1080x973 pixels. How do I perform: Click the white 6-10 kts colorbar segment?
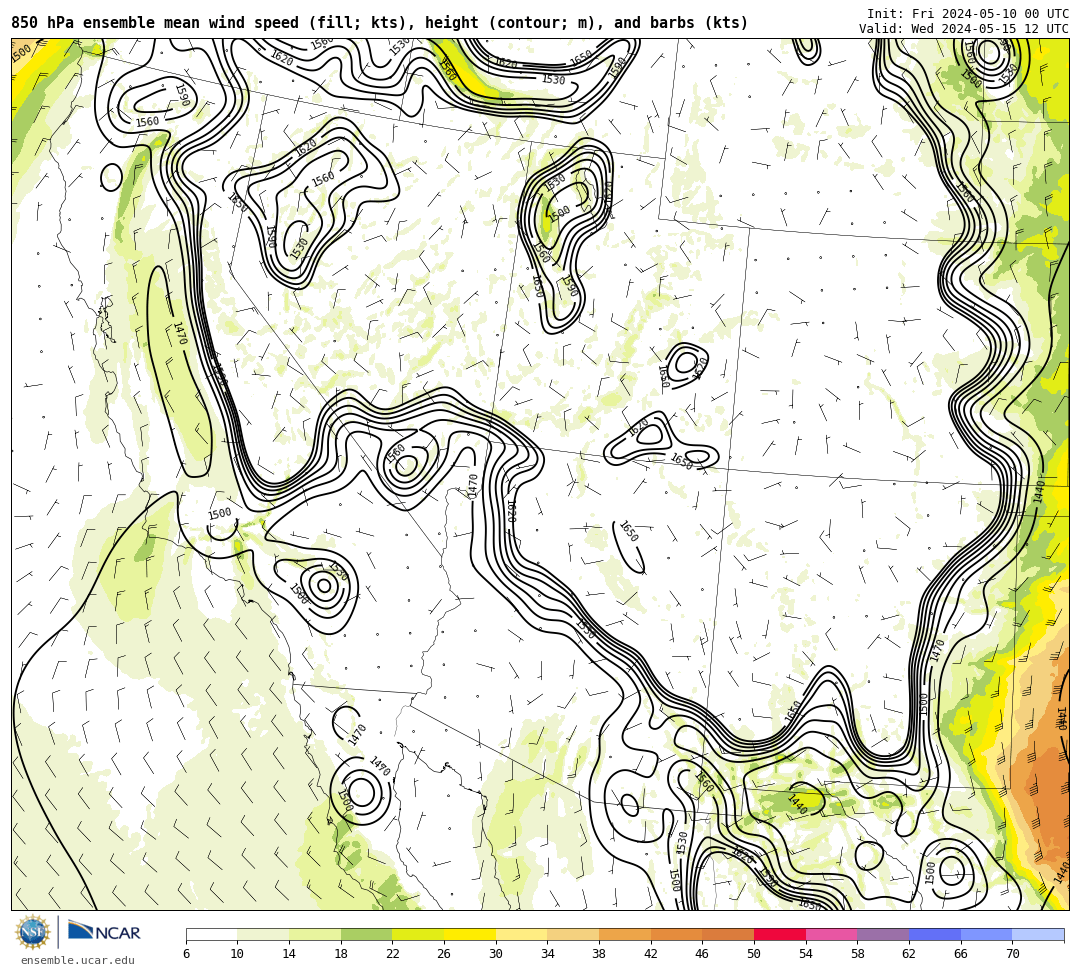tap(211, 935)
